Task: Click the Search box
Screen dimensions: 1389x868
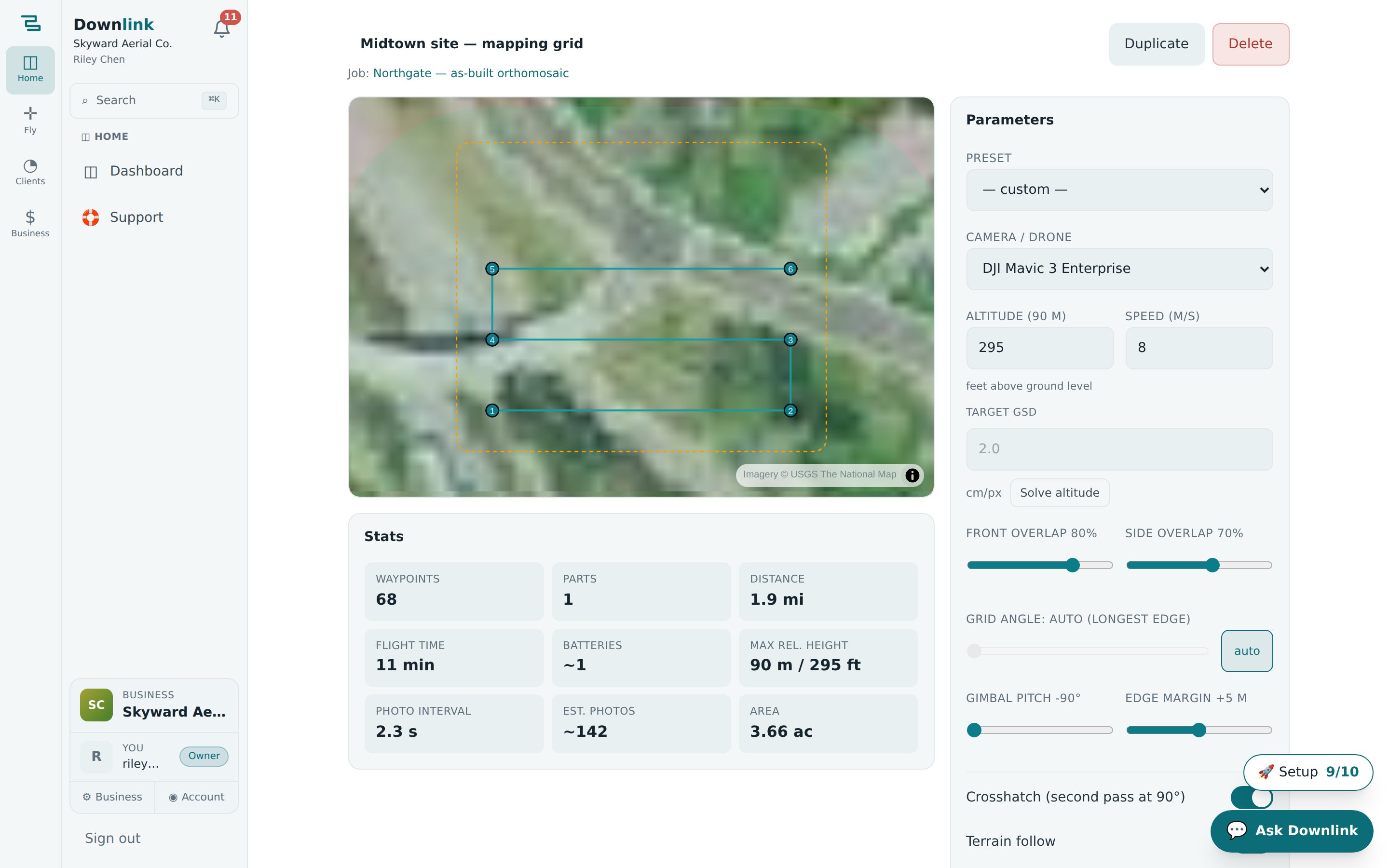Action: pyautogui.click(x=154, y=100)
